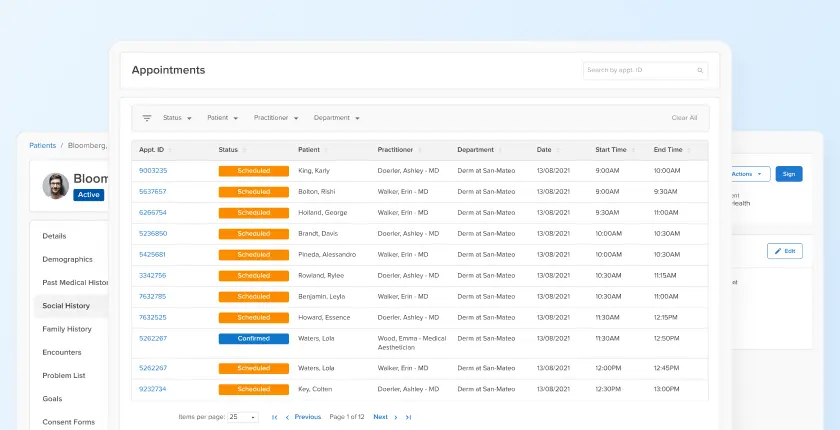Jump to last page icon

[408, 417]
